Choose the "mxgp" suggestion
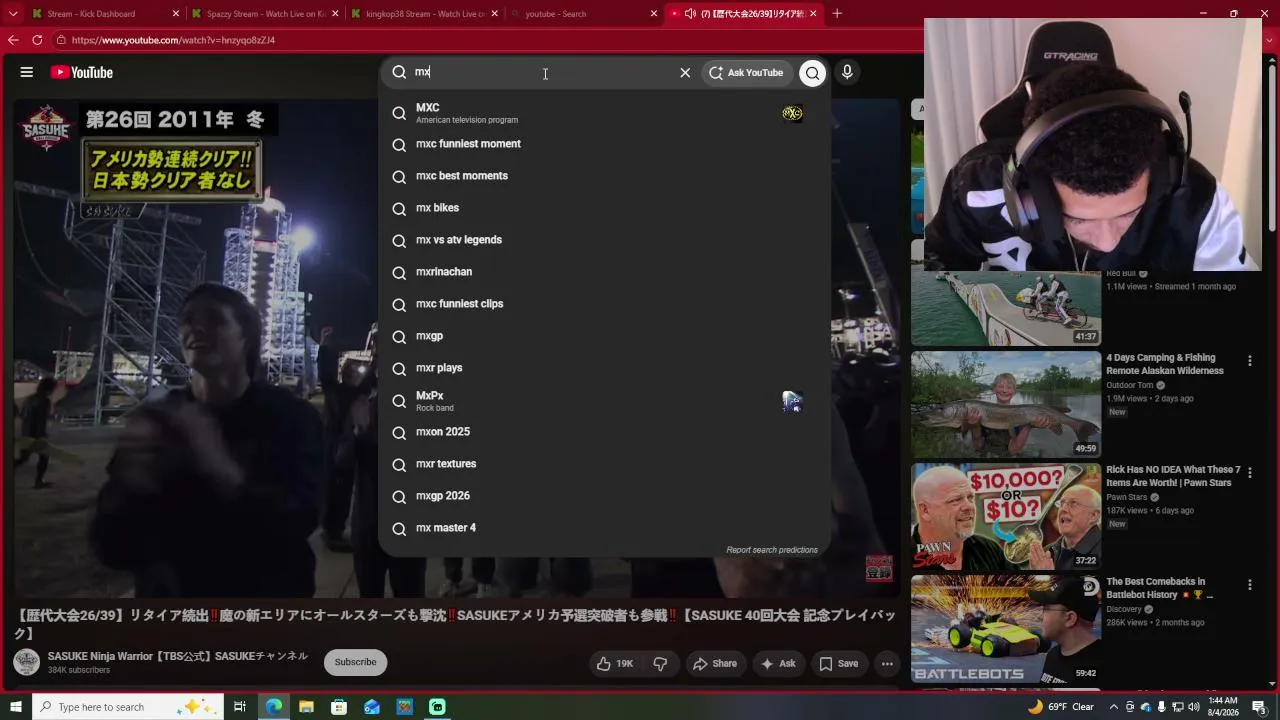The height and width of the screenshot is (720, 1280). pos(605,336)
